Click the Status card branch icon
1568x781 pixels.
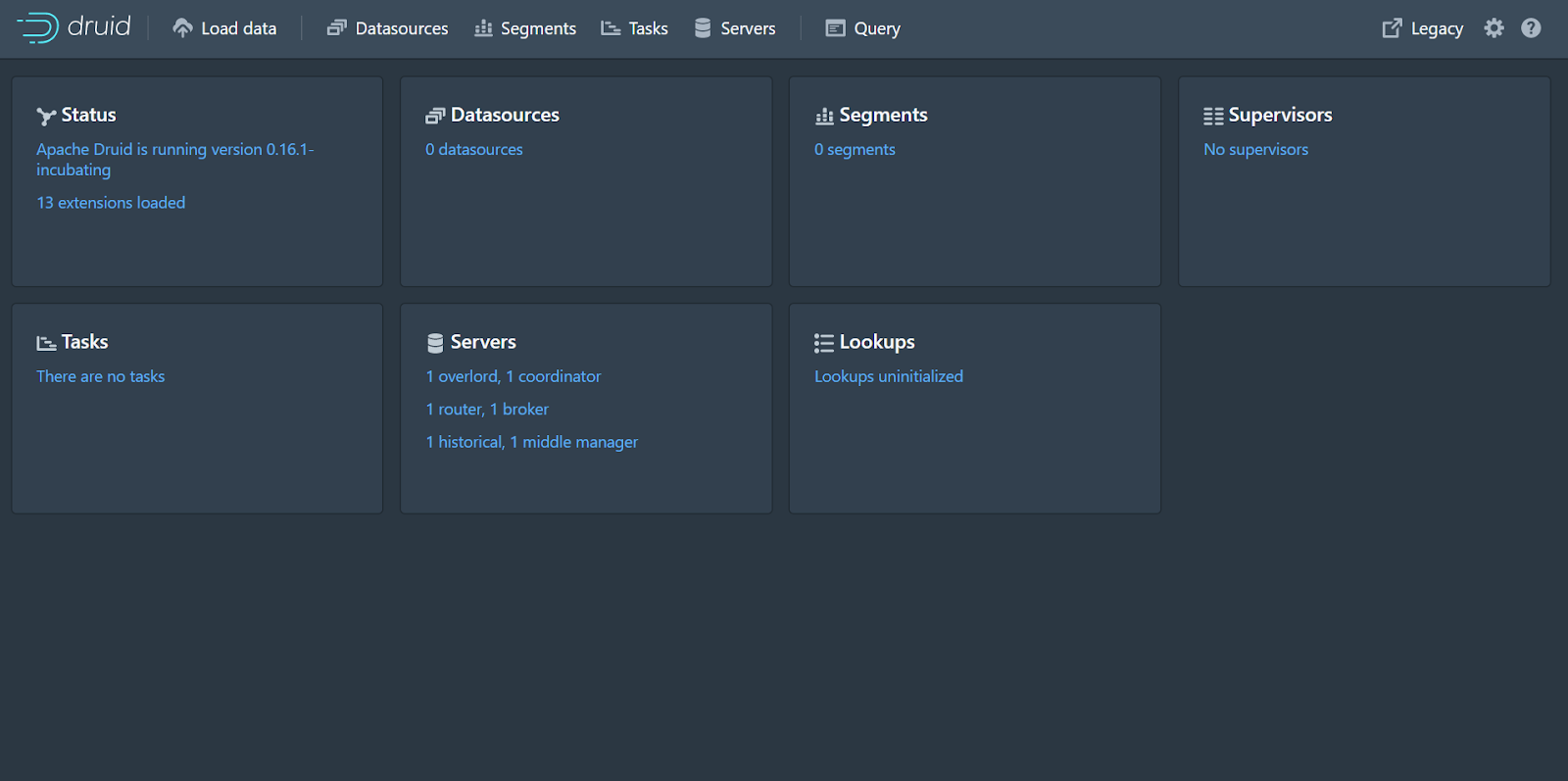point(46,117)
